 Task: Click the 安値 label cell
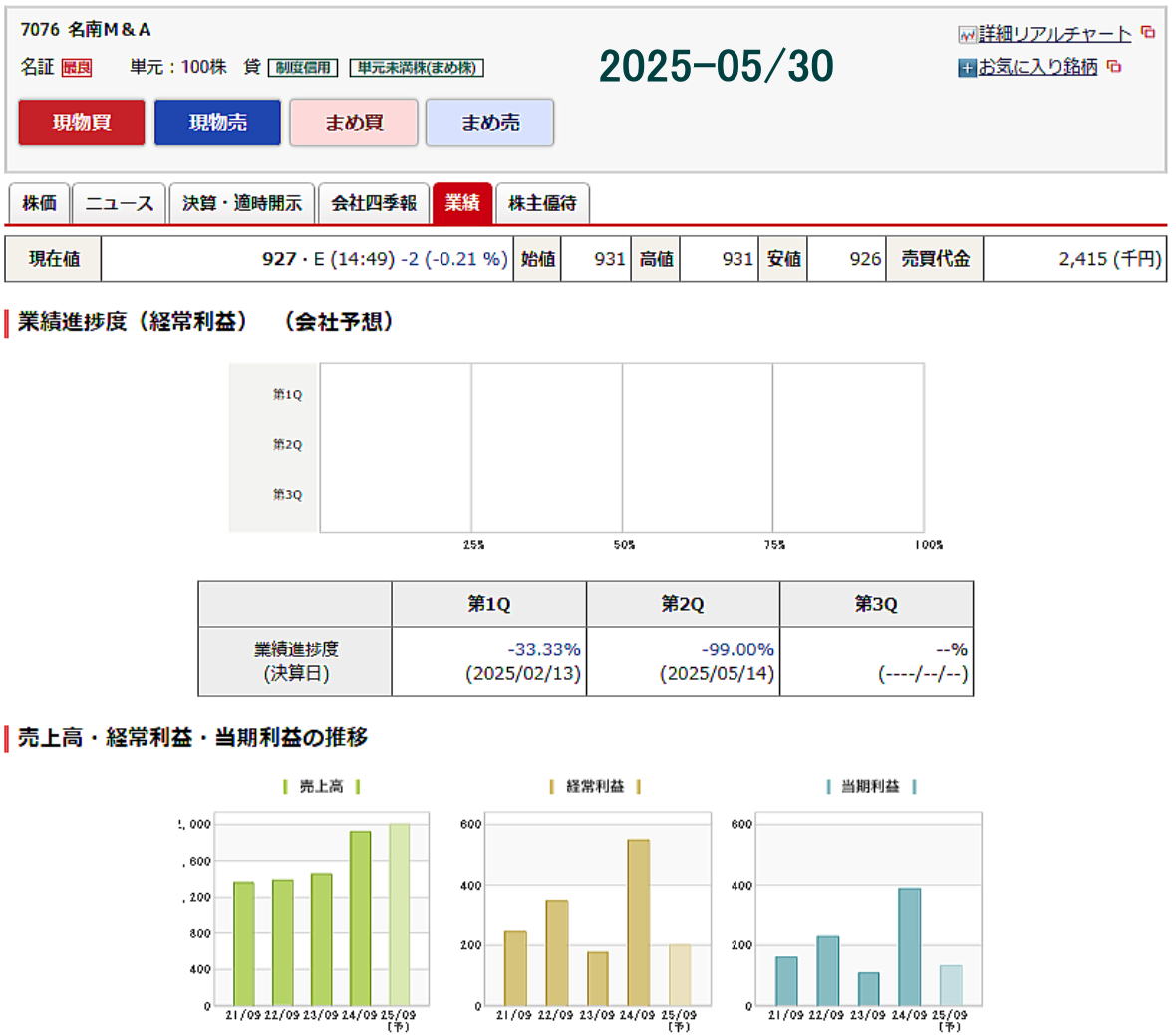coord(783,259)
